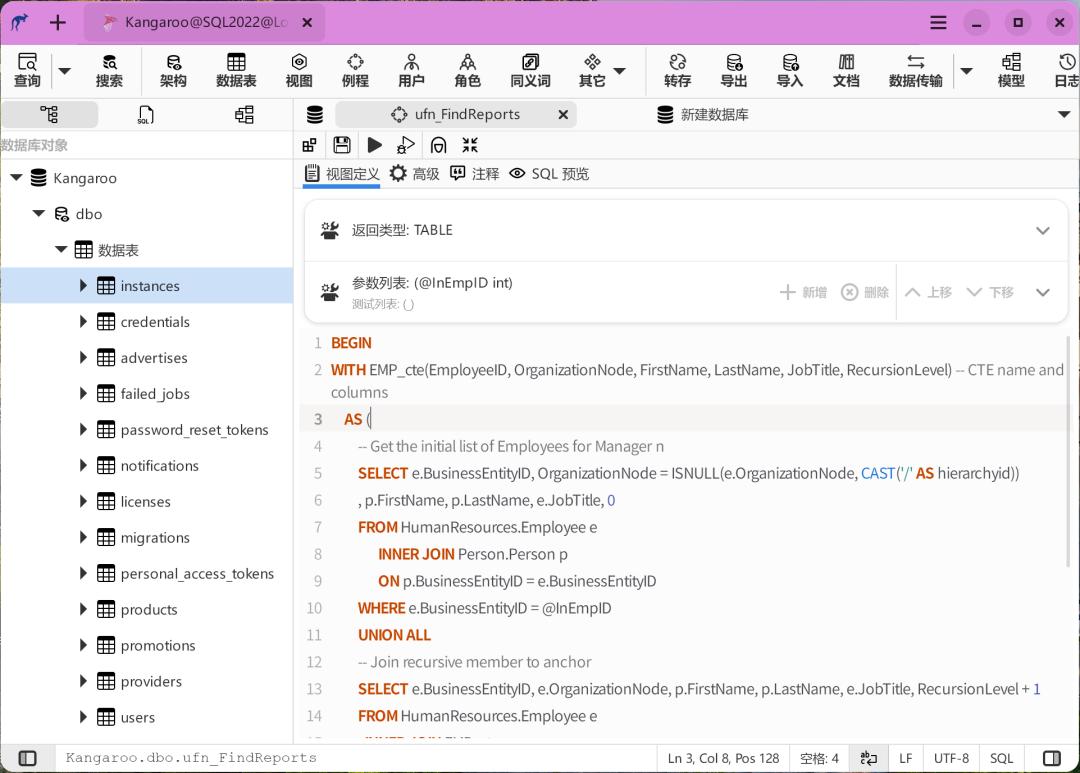Expand the instances table node
The width and height of the screenshot is (1080, 773).
tap(83, 285)
